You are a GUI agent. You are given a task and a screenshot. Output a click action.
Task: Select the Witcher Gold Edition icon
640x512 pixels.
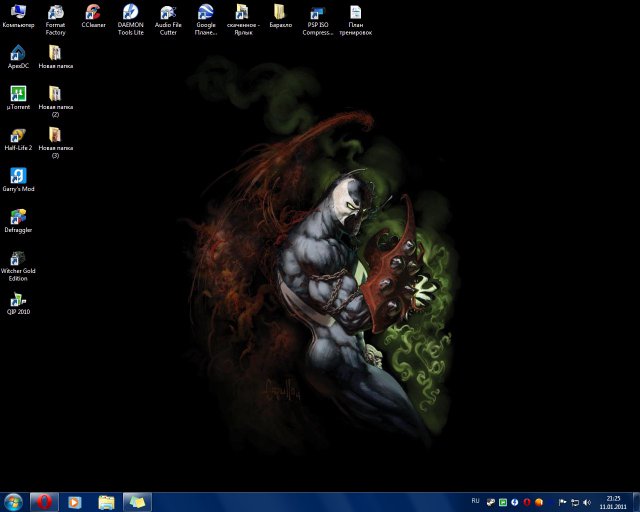(x=18, y=258)
